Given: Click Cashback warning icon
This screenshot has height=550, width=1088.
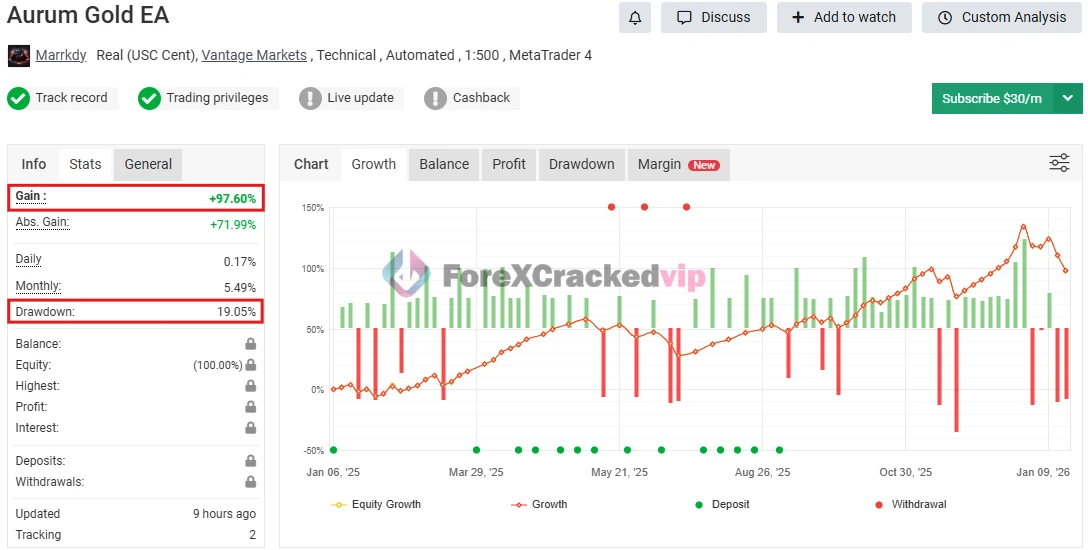Looking at the screenshot, I should click(x=435, y=98).
